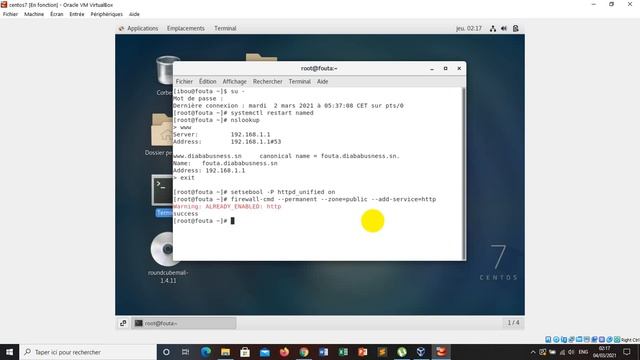Select the running centos7 VM taskbar icon
640x360 pixels.
pos(441,352)
